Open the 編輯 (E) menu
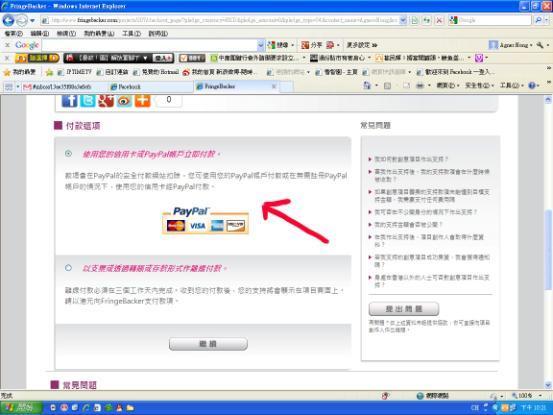This screenshot has width=553, height=415. click(x=39, y=34)
